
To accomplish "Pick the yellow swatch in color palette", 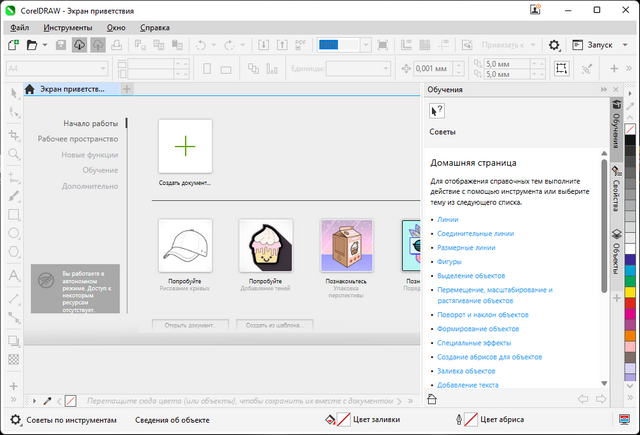I will pos(630,292).
